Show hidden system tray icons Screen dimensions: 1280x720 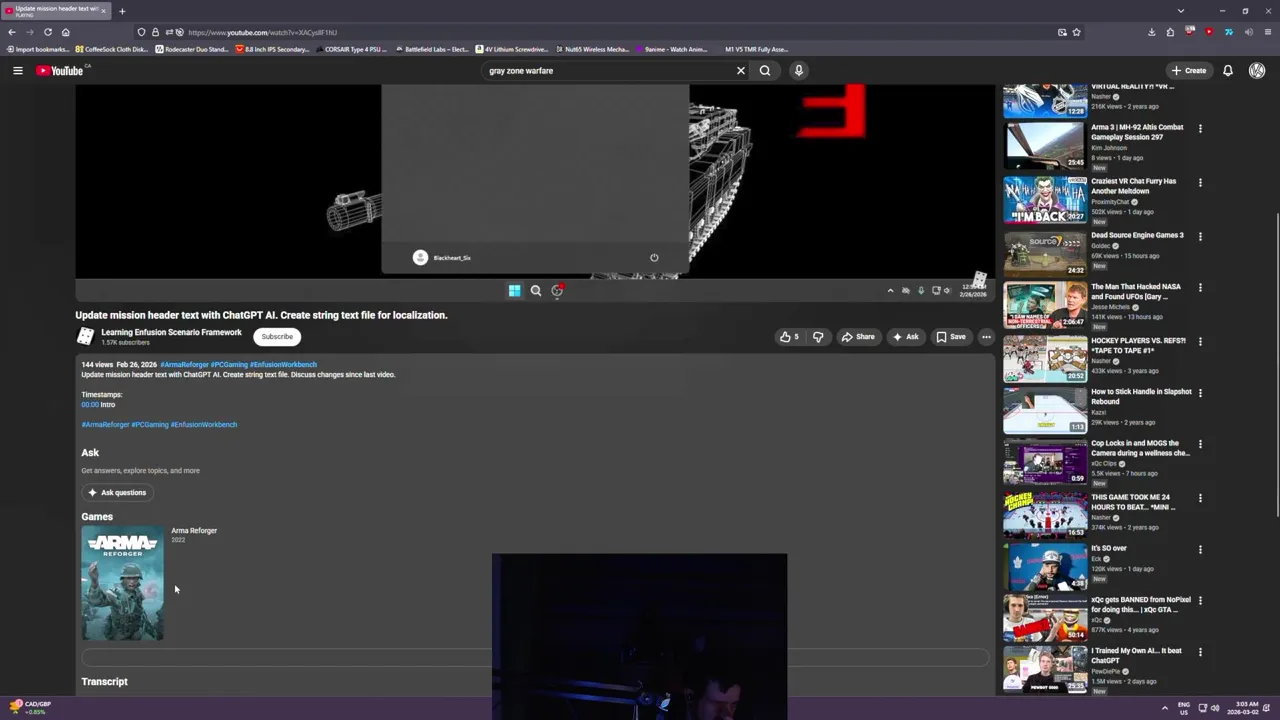(1164, 707)
